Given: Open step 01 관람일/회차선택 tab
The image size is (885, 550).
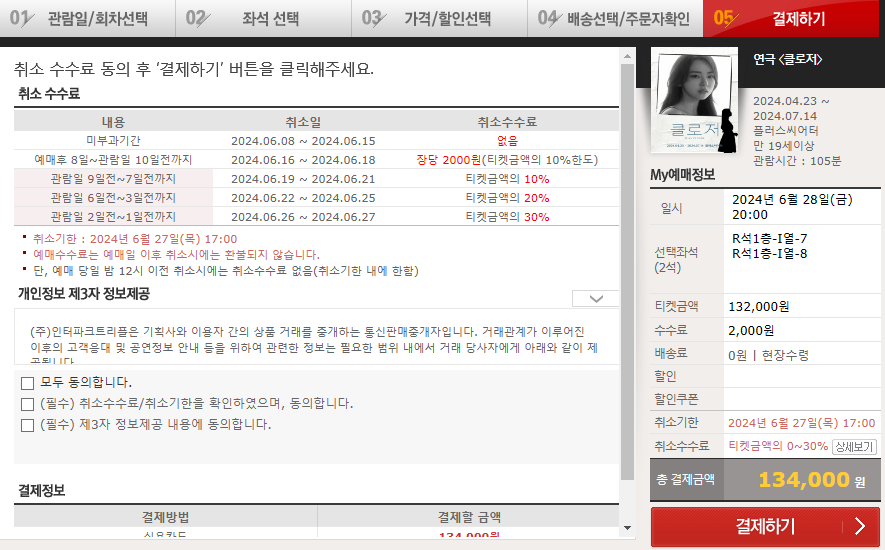Looking at the screenshot, I should coord(87,19).
